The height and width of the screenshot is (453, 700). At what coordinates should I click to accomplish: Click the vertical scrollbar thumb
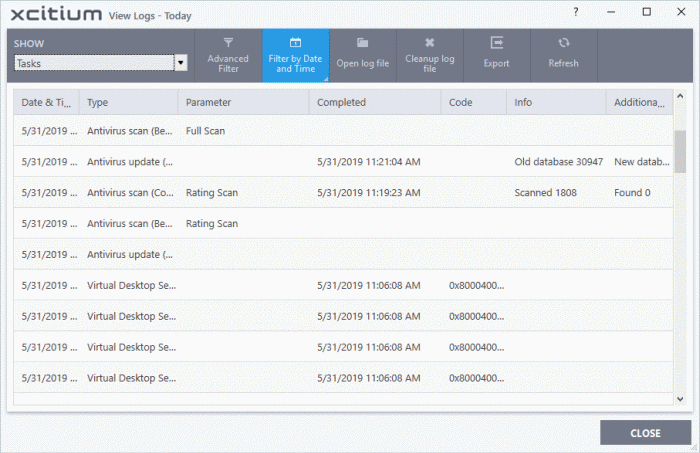pos(680,152)
